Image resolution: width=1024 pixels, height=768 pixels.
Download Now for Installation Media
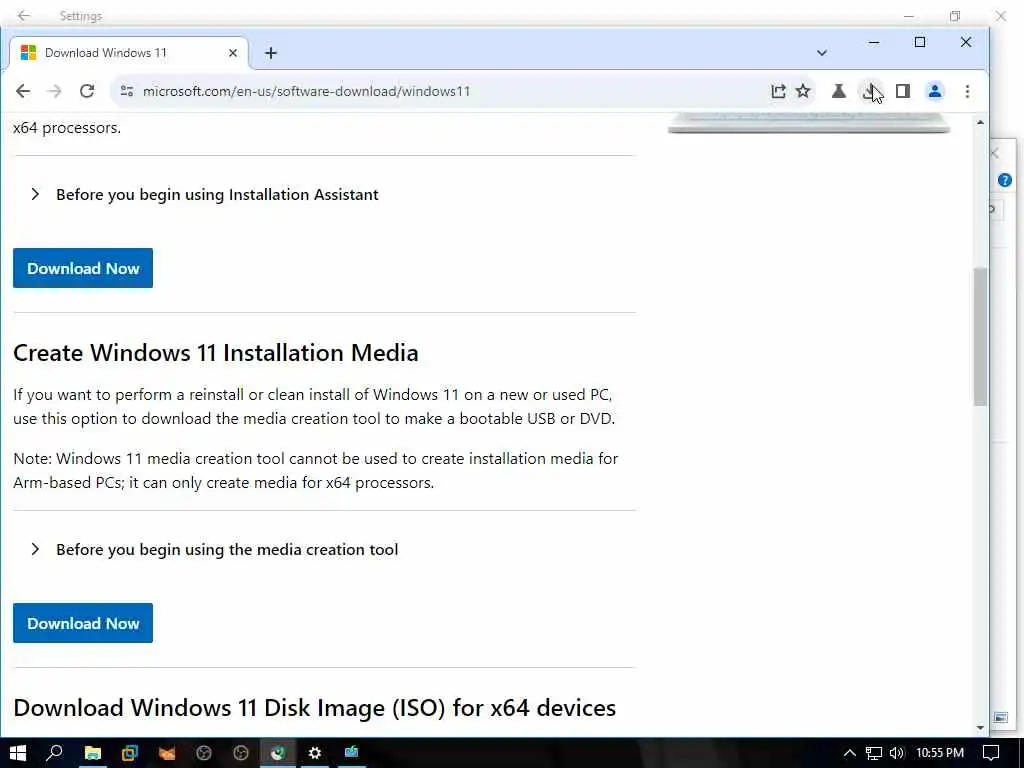(x=83, y=623)
